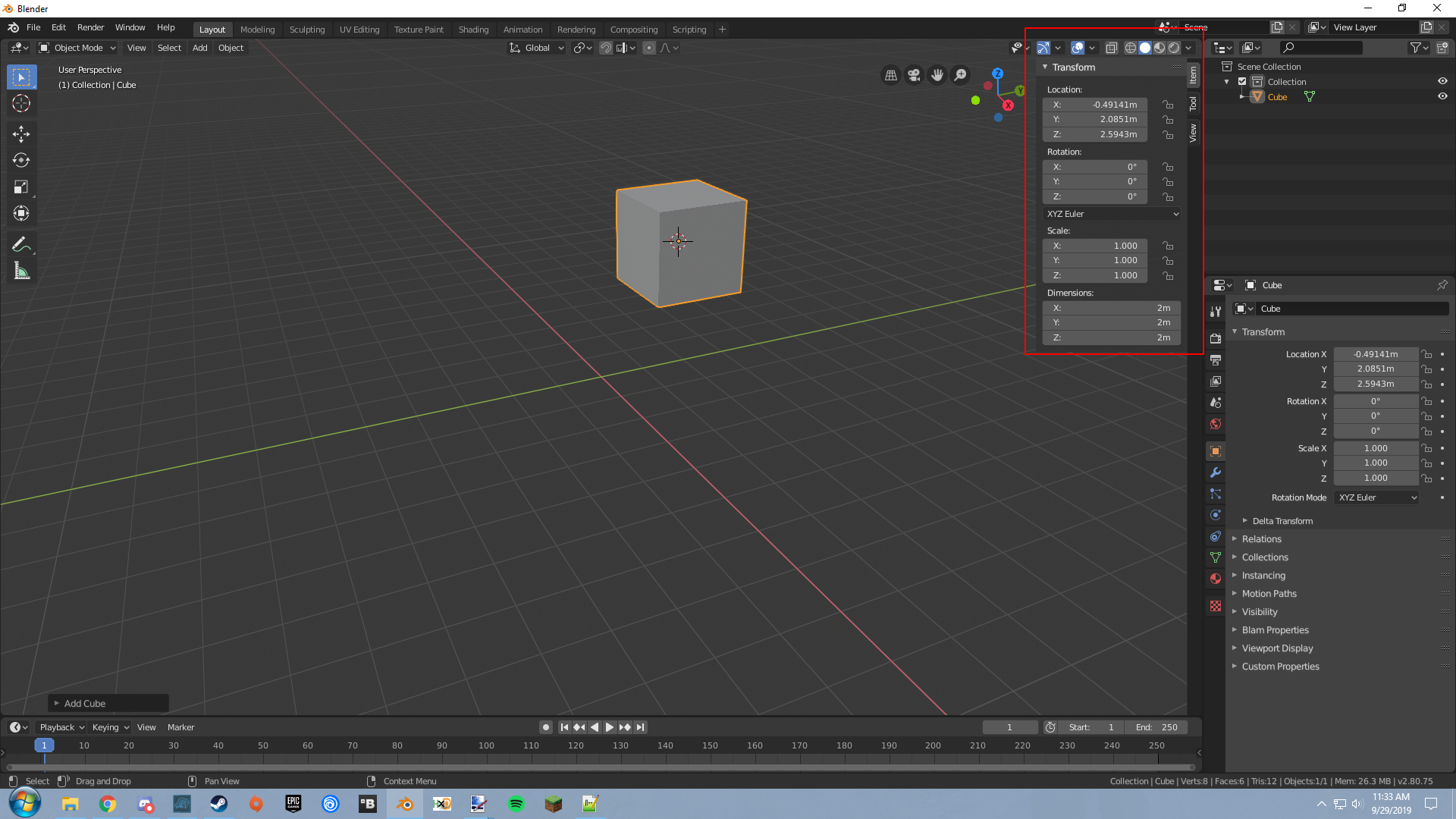Open Spotify from the Windows taskbar
1456x819 pixels.
(x=516, y=804)
